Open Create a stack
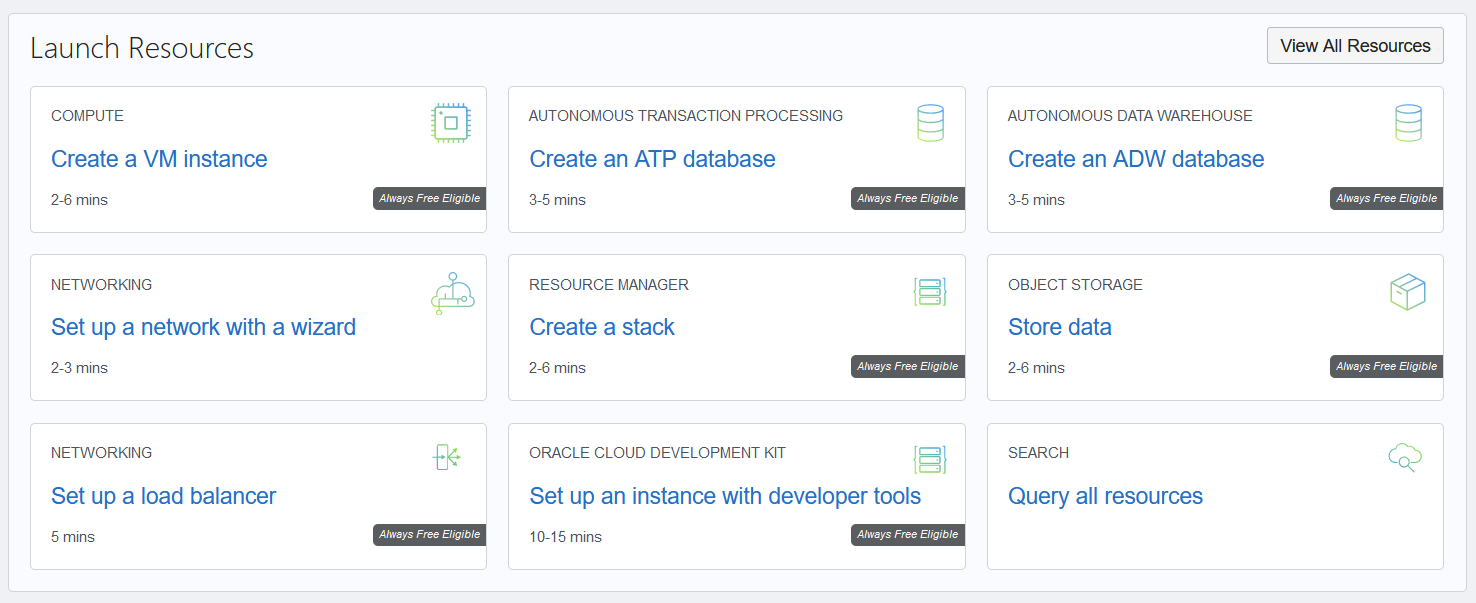1476x603 pixels. click(602, 327)
